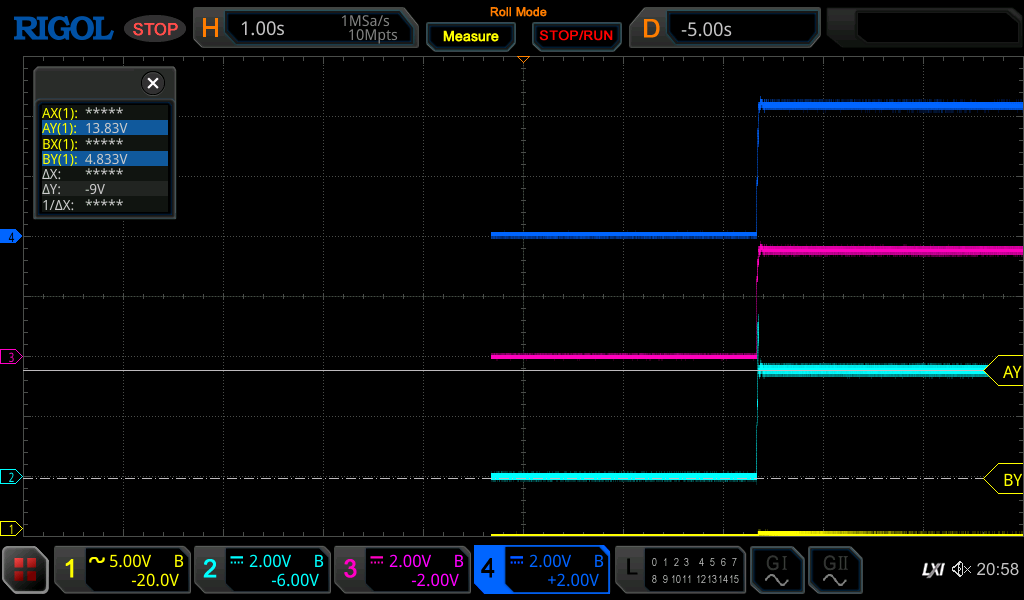Image resolution: width=1024 pixels, height=600 pixels.
Task: Tap the LXI network status icon
Action: pyautogui.click(x=933, y=570)
